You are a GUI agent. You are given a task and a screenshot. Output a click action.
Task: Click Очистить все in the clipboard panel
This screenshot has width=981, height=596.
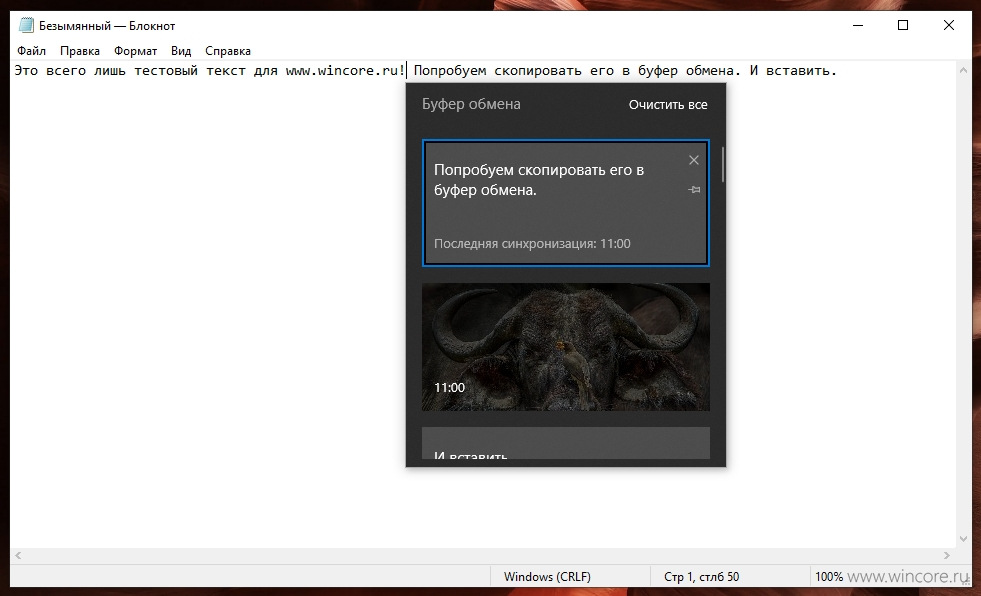tap(668, 104)
